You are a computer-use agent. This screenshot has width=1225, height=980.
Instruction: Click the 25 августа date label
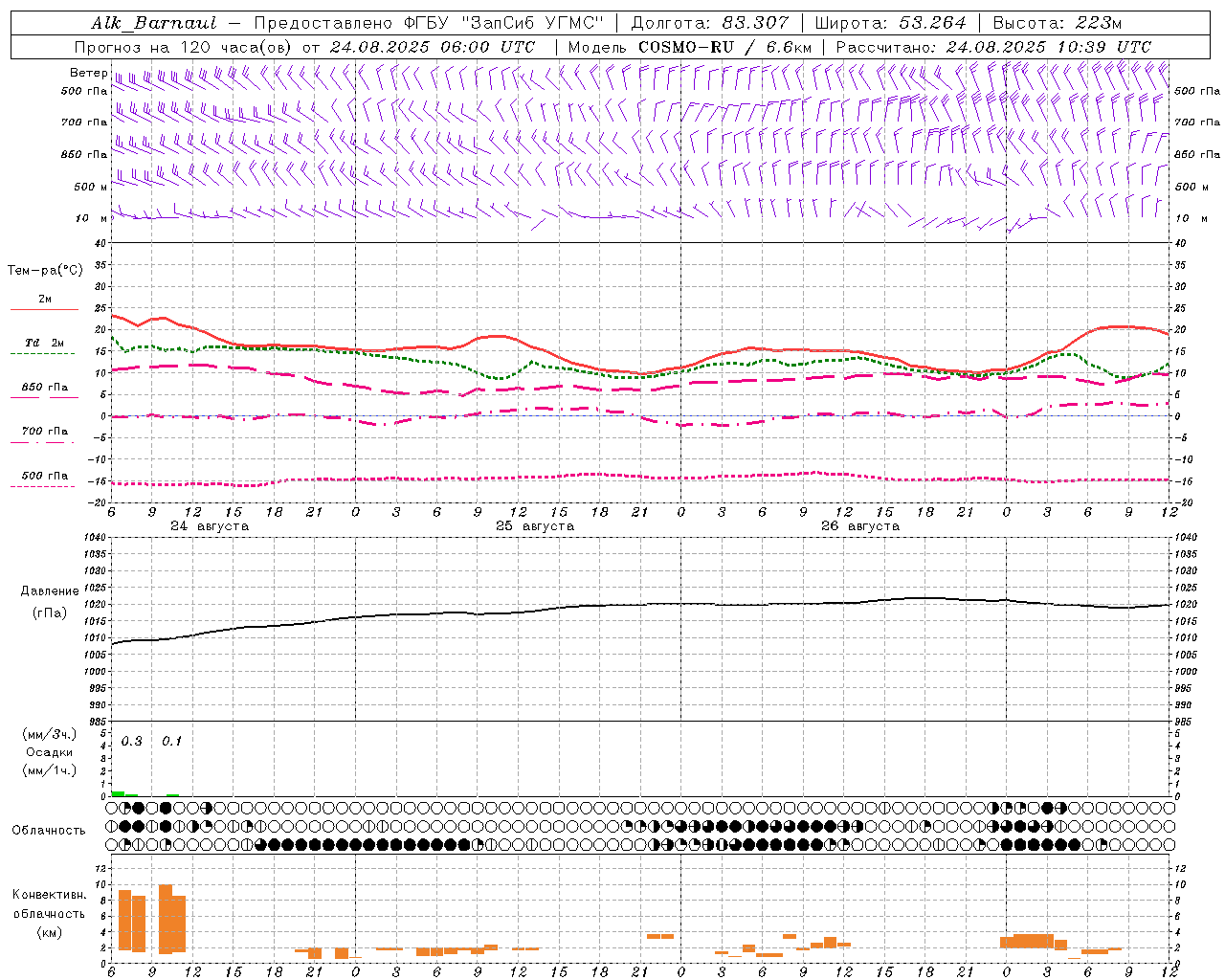tap(535, 526)
